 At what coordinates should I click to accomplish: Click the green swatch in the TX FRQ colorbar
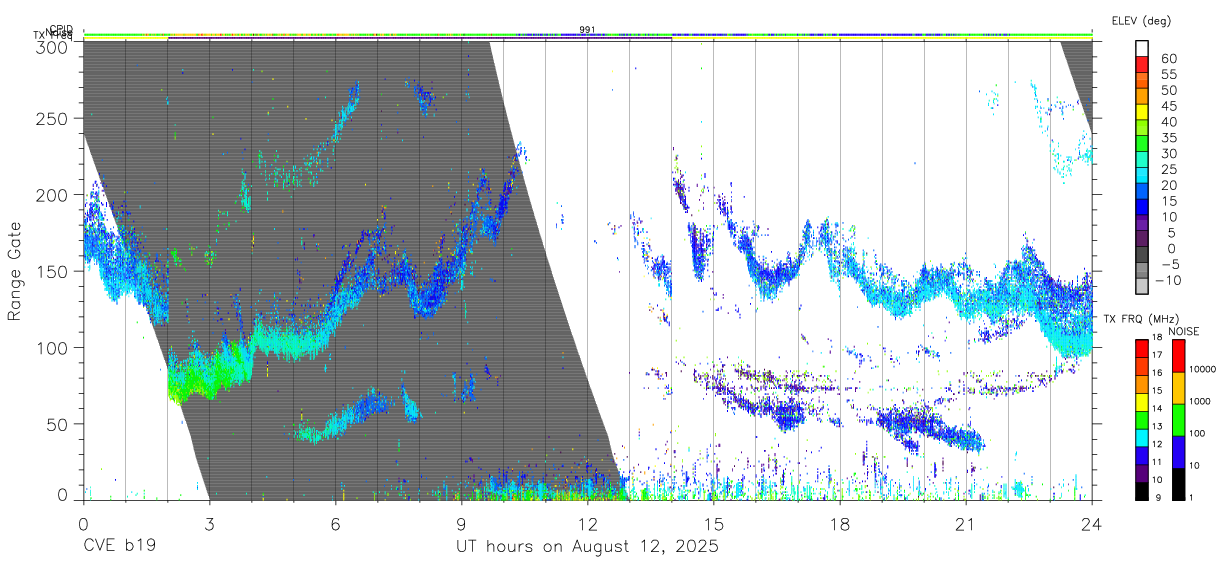[x=1142, y=420]
